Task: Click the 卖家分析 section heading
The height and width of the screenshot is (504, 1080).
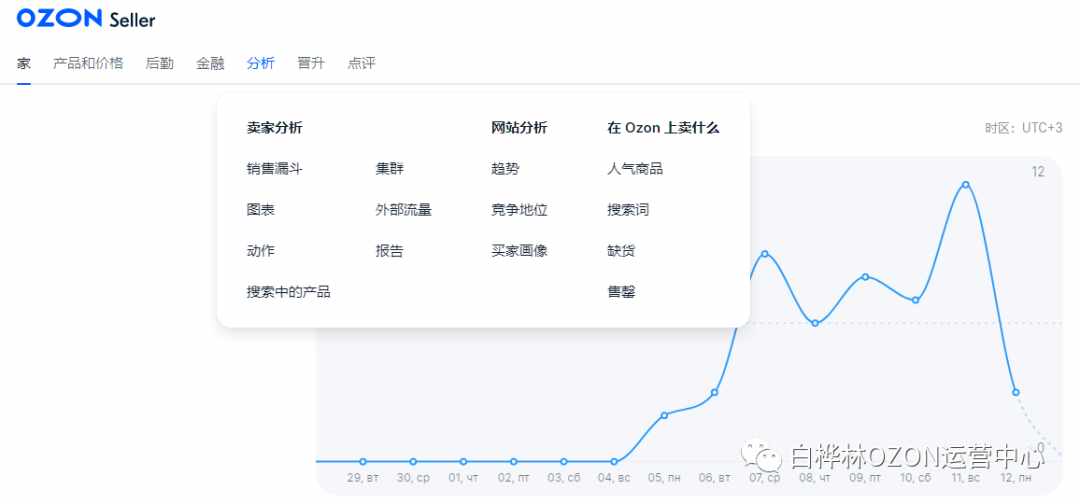Action: coord(275,127)
